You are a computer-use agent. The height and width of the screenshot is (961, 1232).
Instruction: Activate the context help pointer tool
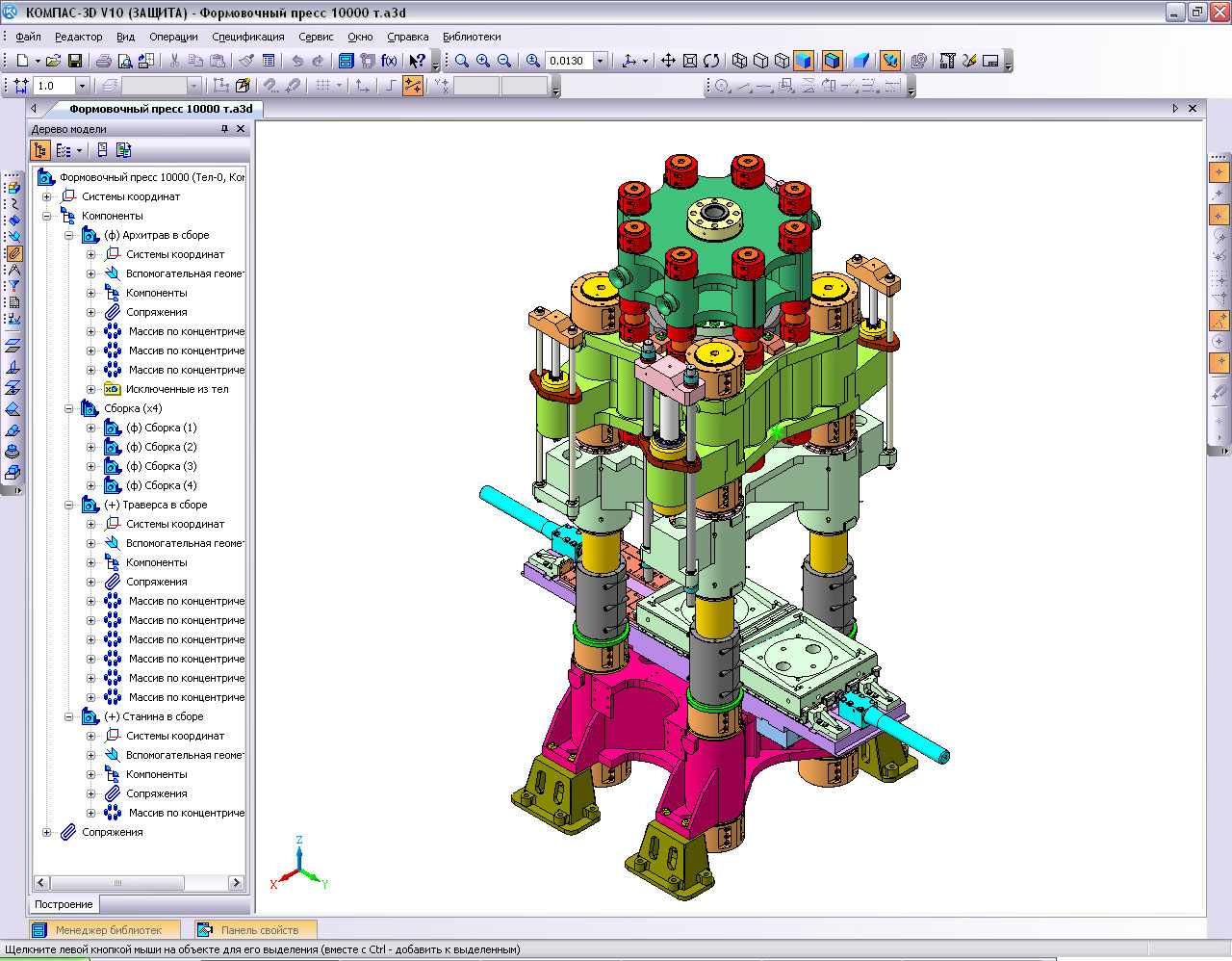417,61
